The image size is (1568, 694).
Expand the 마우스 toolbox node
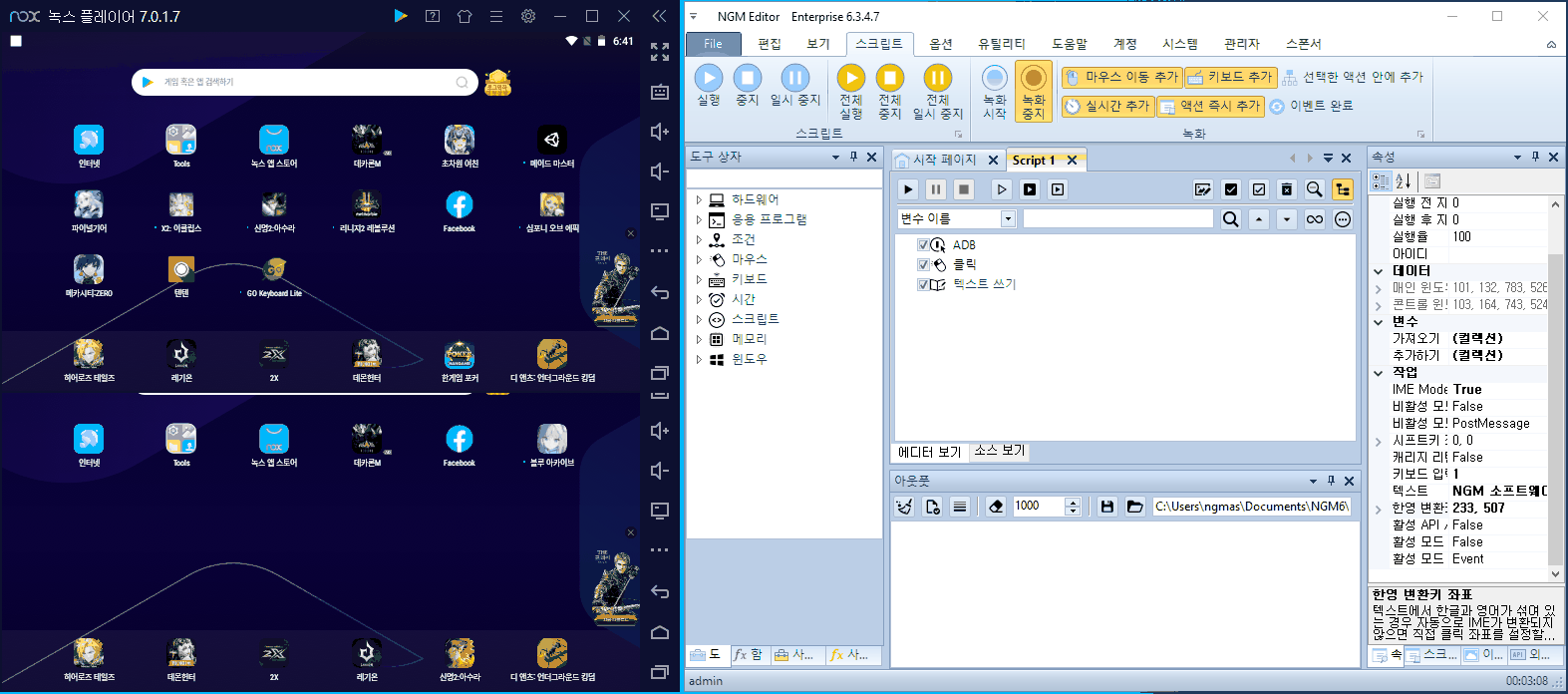[699, 259]
